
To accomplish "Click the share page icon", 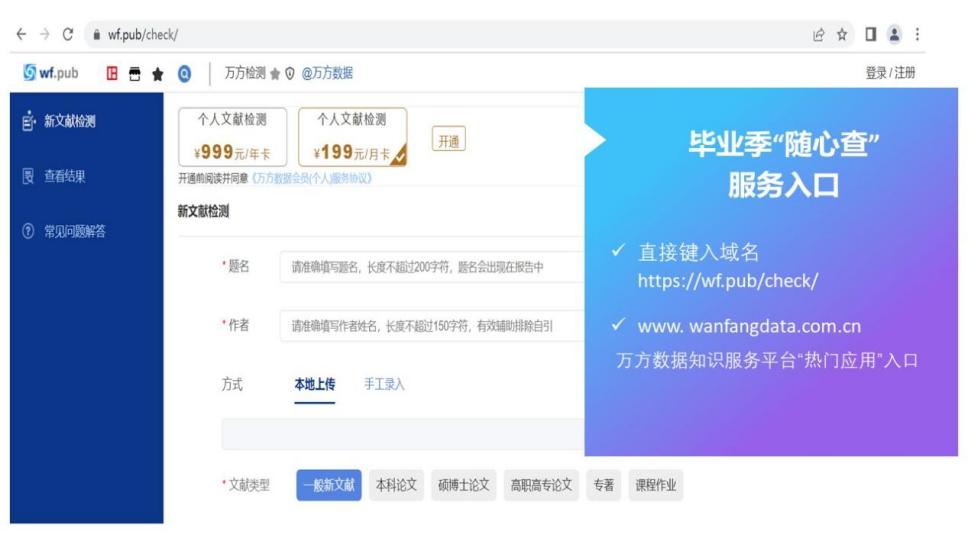I will tap(819, 35).
